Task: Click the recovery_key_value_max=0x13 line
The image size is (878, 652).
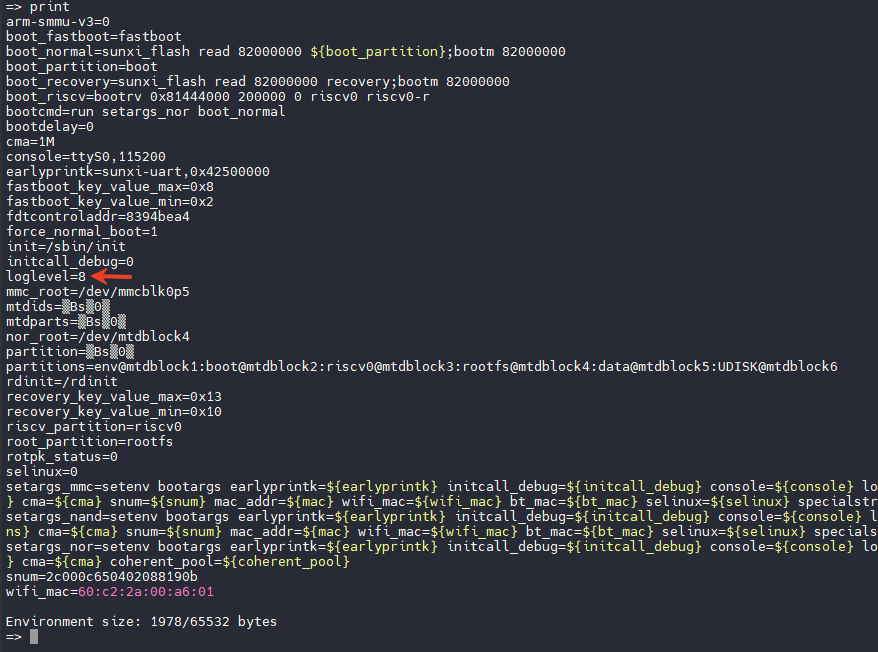Action: point(114,397)
